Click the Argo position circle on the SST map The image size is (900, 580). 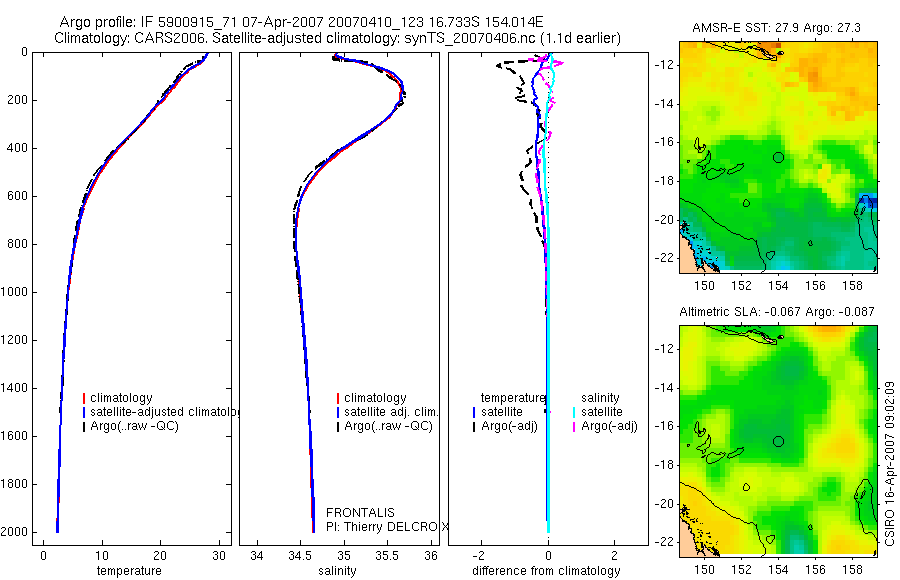778,157
